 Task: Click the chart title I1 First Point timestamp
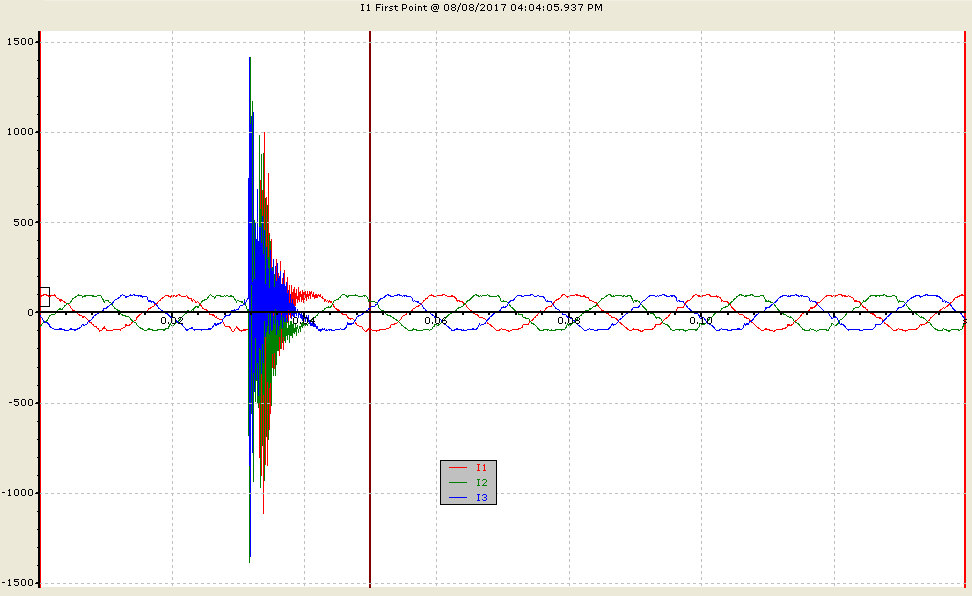pyautogui.click(x=482, y=7)
